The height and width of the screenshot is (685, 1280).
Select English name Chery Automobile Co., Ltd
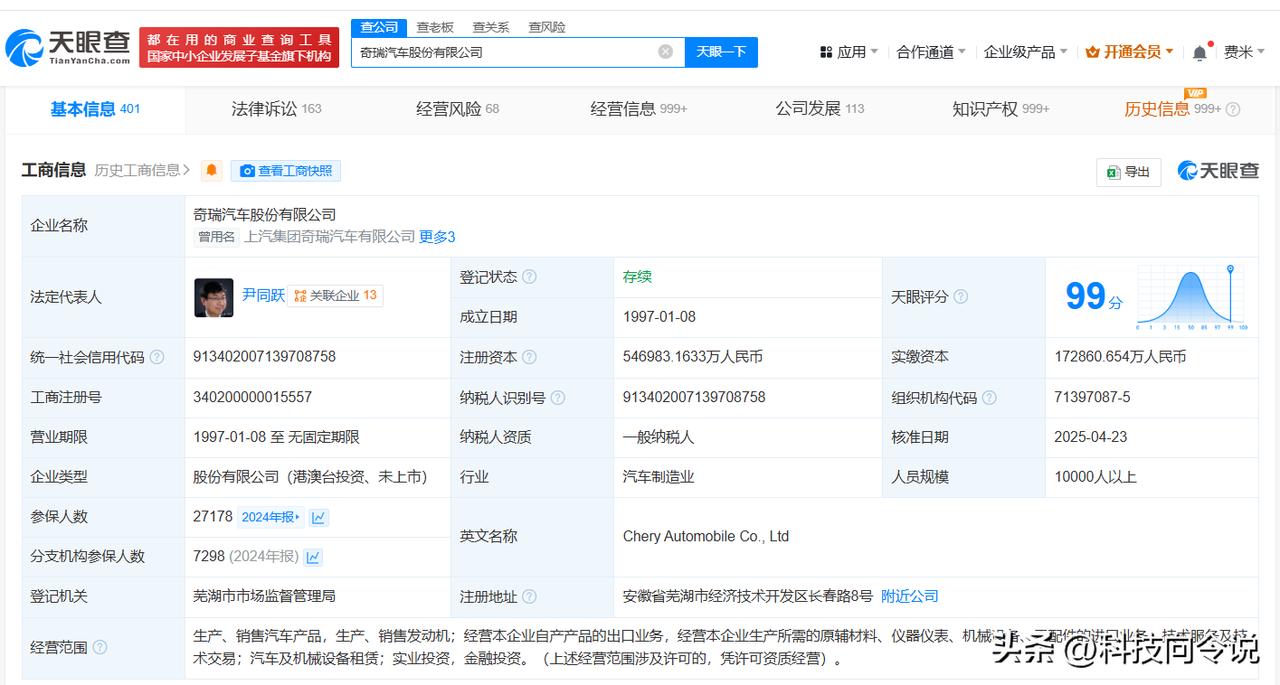click(x=706, y=537)
